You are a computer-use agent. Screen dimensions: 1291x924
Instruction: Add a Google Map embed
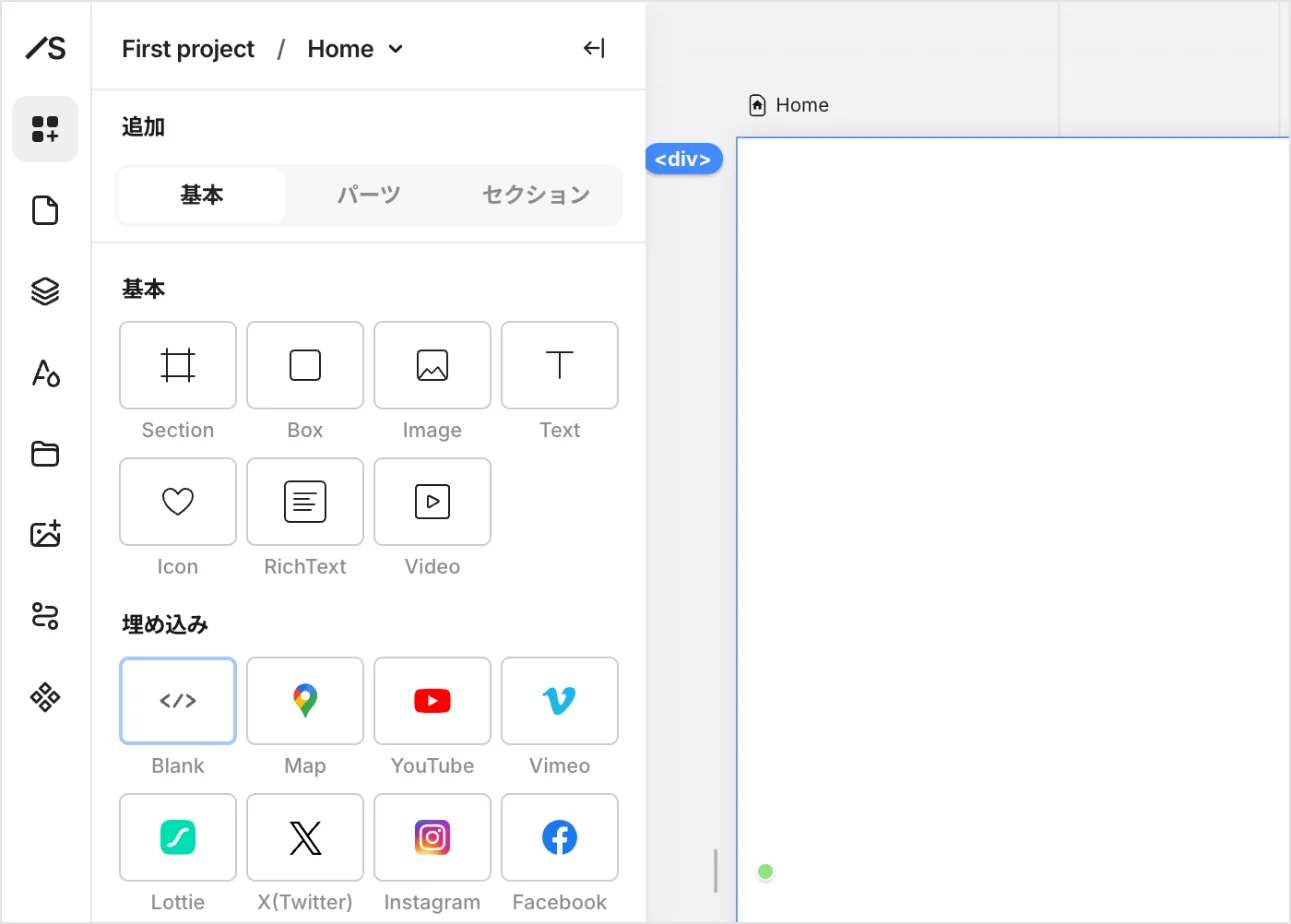coord(305,701)
